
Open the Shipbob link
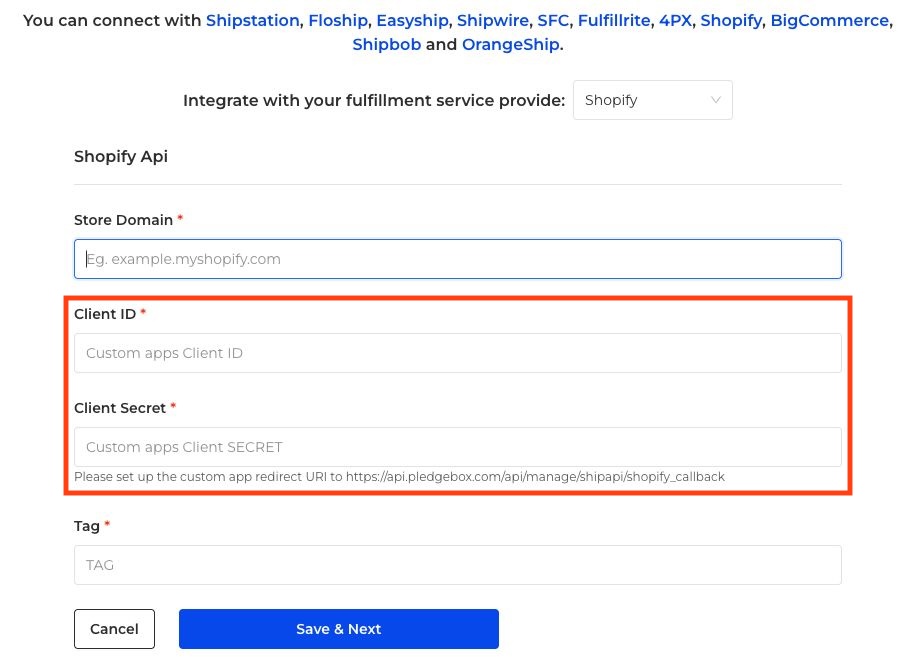tap(386, 44)
